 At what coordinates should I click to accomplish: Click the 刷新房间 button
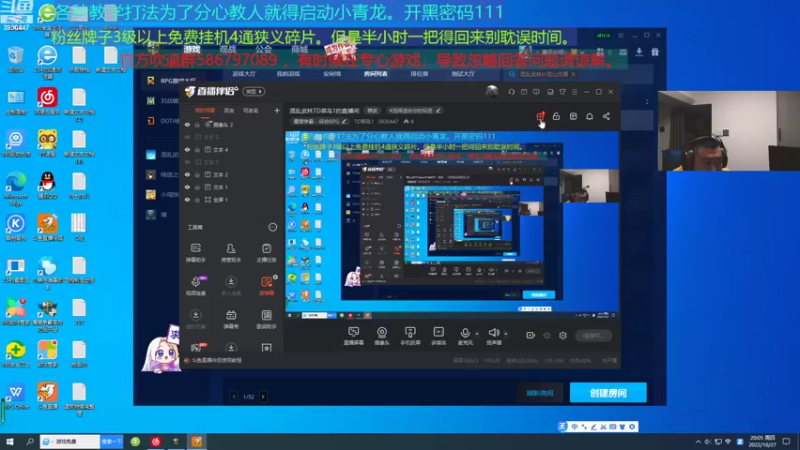pyautogui.click(x=540, y=393)
